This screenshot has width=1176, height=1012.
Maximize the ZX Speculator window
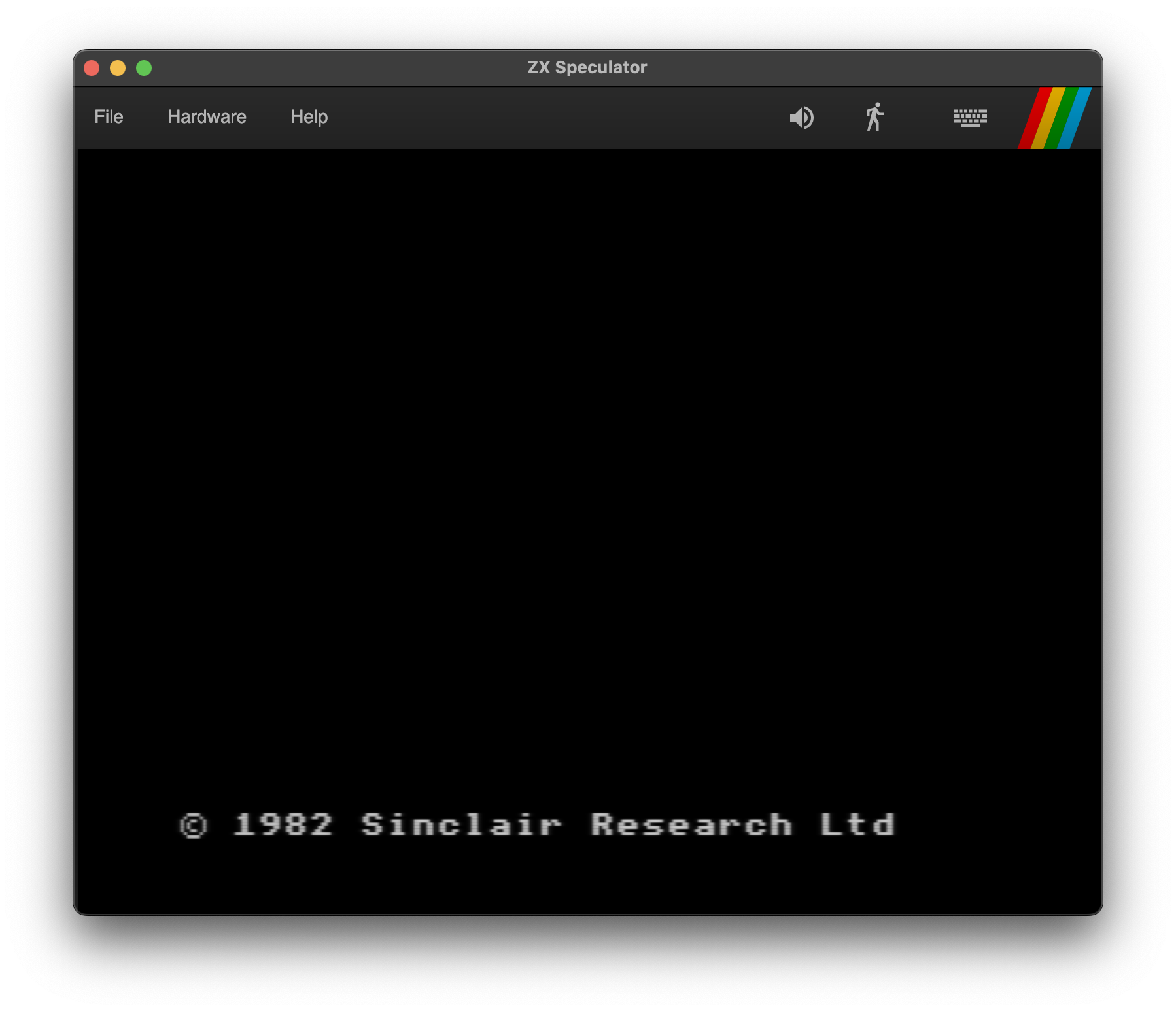[x=144, y=68]
